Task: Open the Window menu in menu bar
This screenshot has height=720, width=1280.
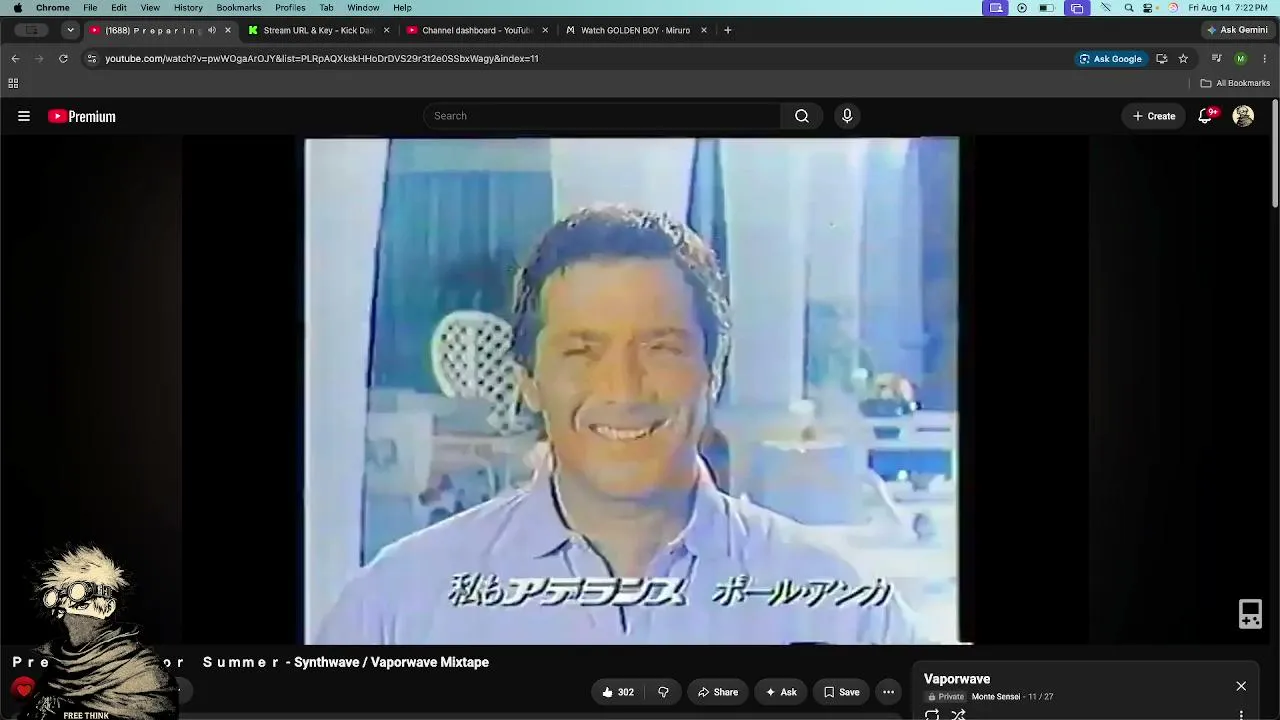Action: pos(363,8)
